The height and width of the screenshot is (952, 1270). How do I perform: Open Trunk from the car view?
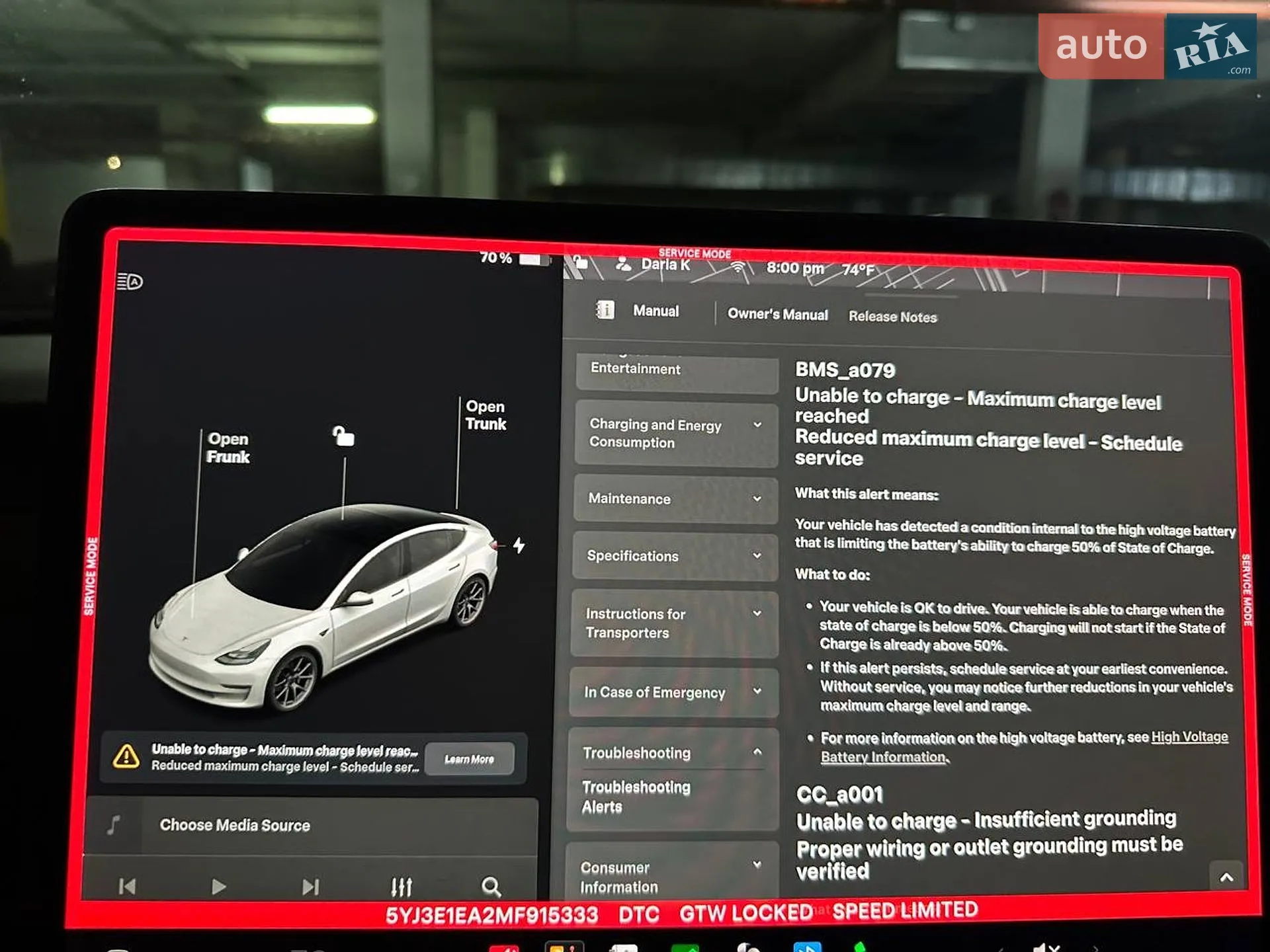pyautogui.click(x=486, y=415)
